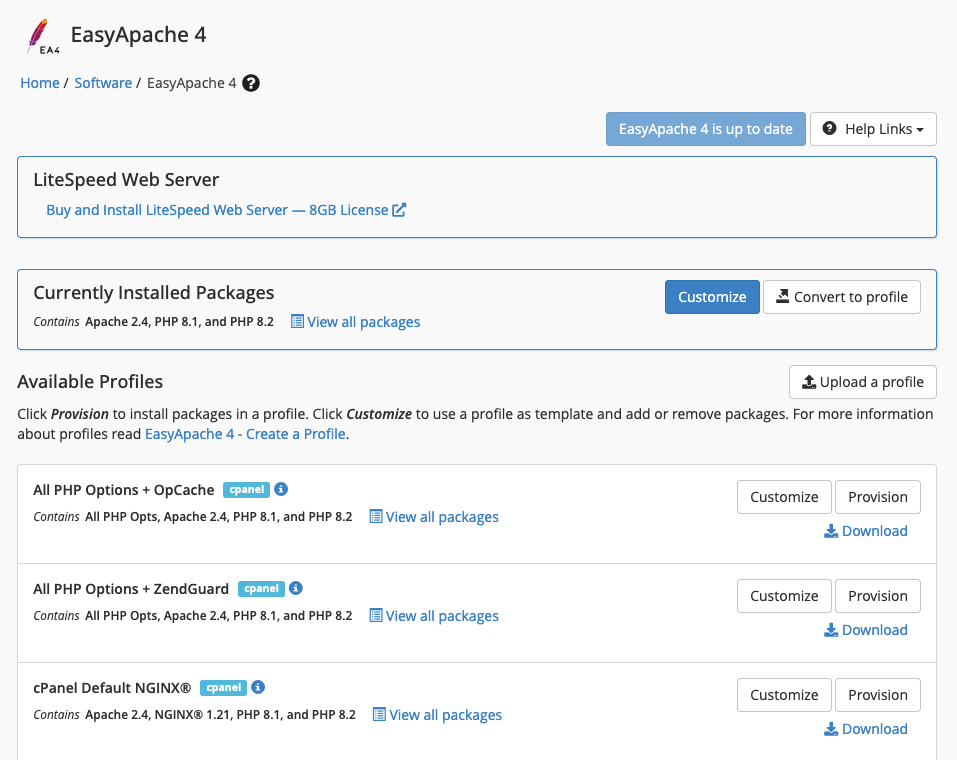Open the Help Links dropdown
Viewport: 957px width, 760px height.
click(873, 129)
